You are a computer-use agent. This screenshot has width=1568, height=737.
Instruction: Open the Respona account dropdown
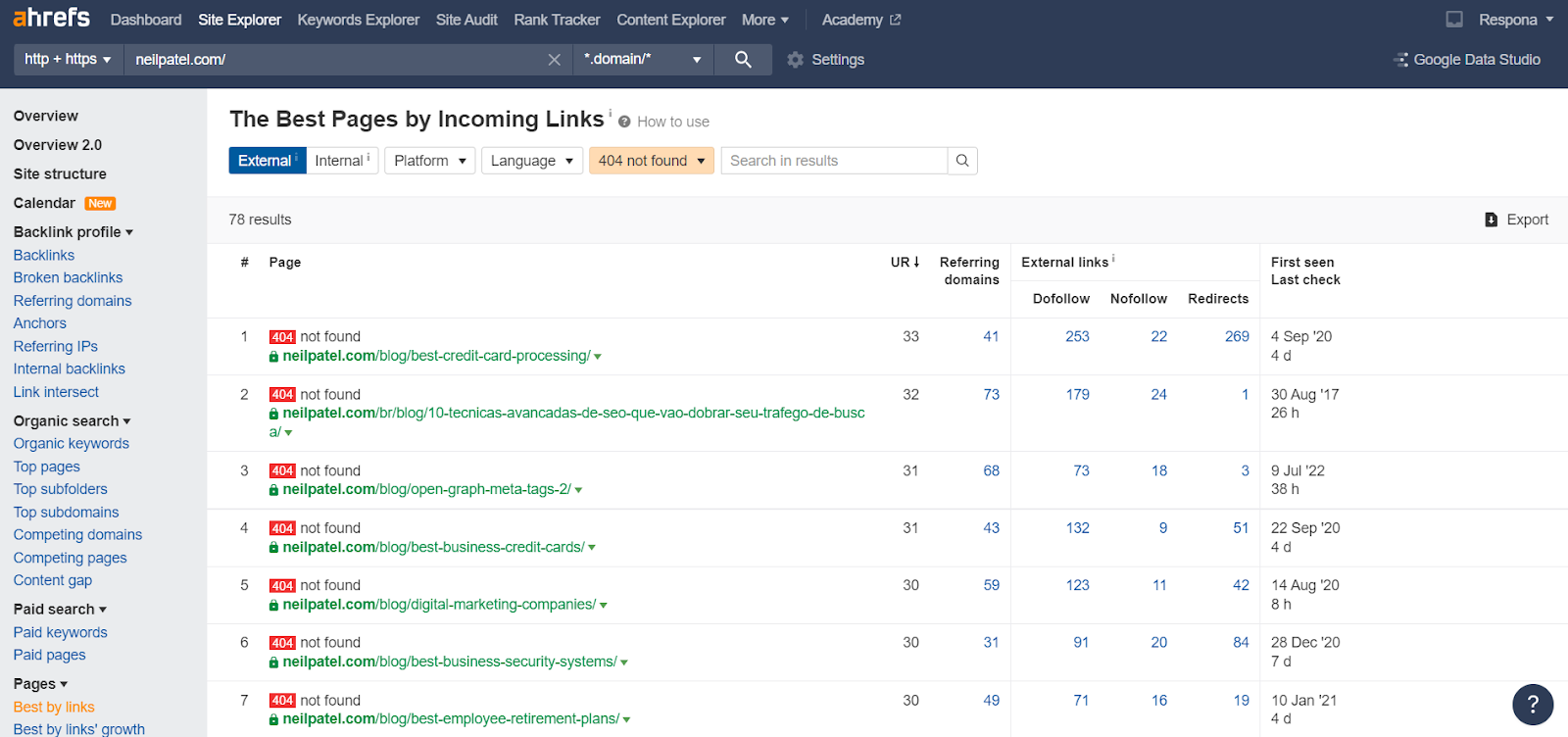point(1516,20)
